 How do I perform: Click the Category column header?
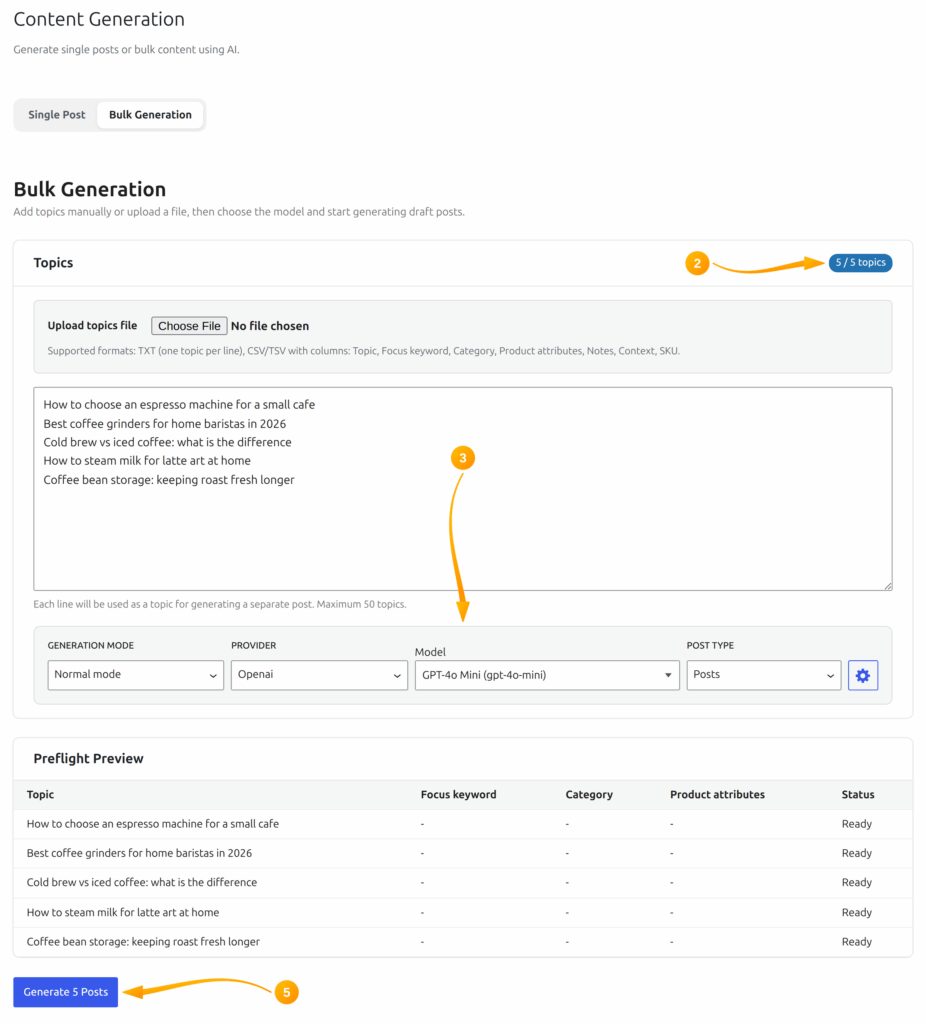[x=589, y=795]
